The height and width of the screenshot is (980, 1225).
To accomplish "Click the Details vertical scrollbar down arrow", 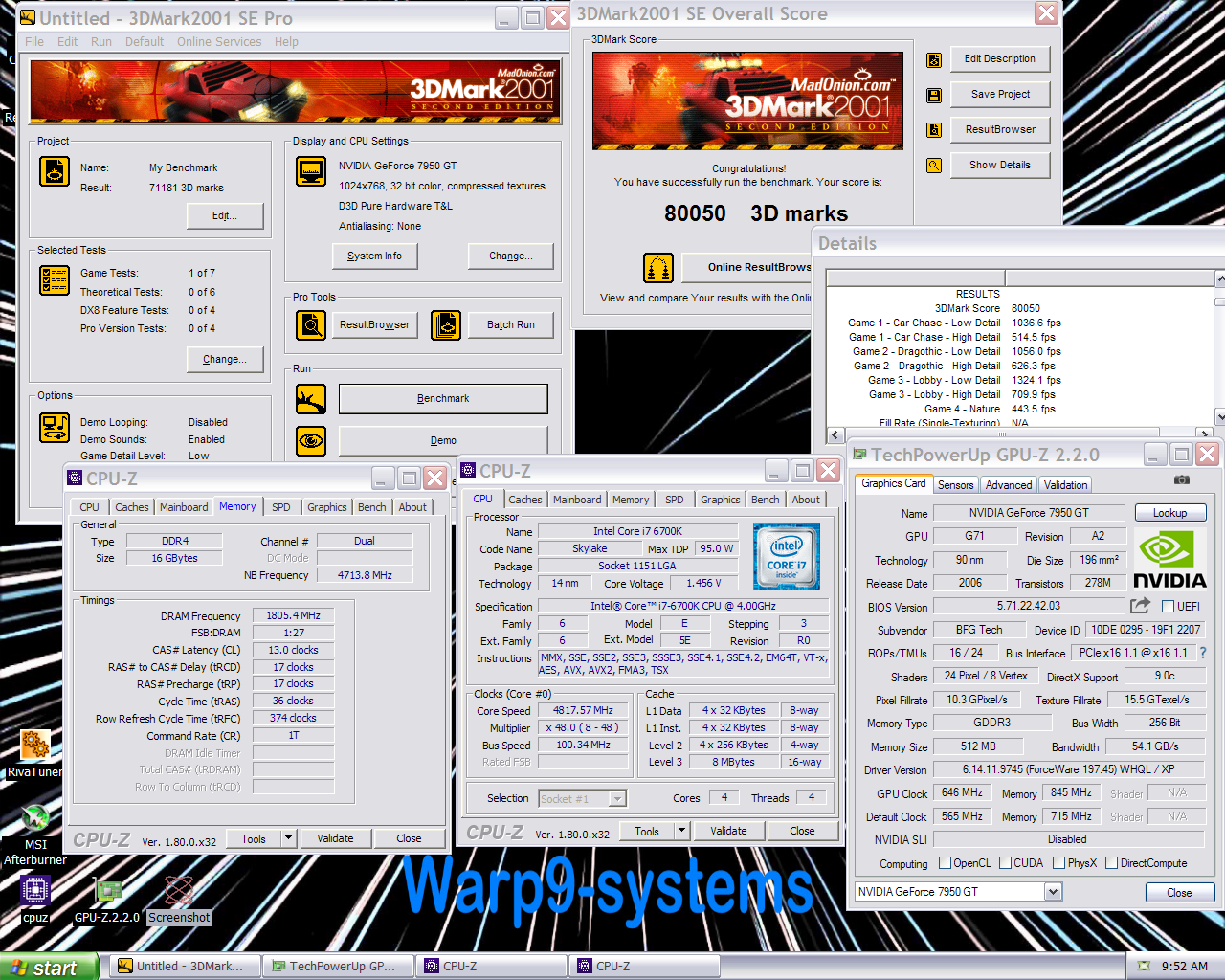I will click(x=1219, y=417).
